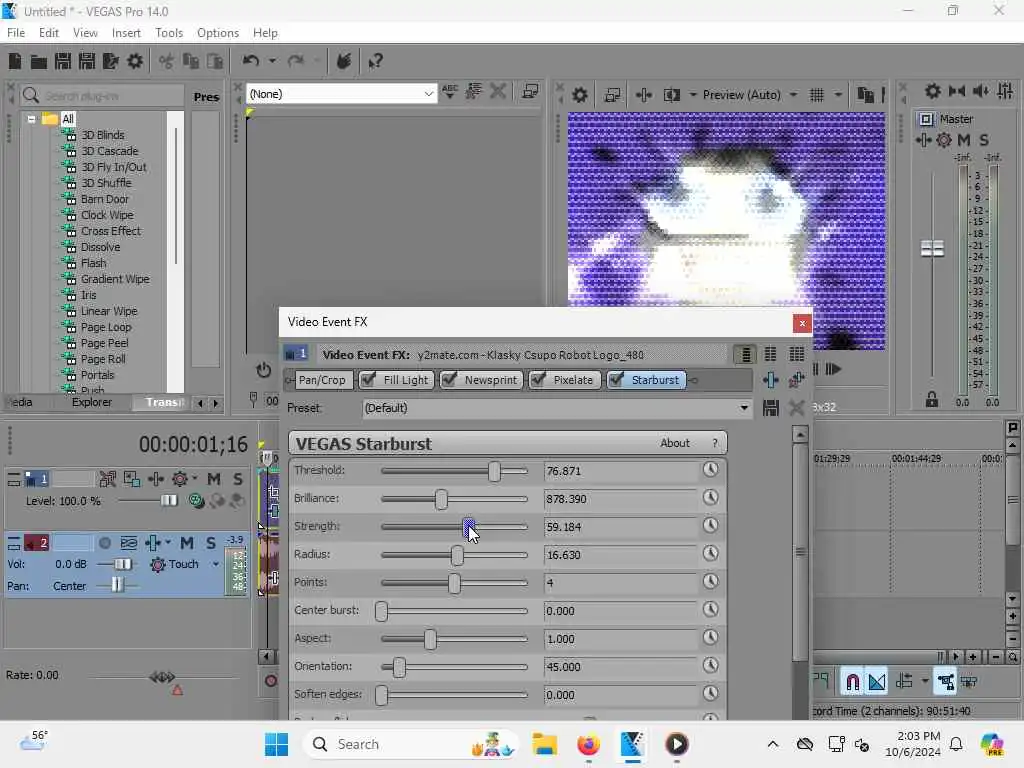Open split screen view icon in preview
This screenshot has width=1024, height=768.
(672, 95)
